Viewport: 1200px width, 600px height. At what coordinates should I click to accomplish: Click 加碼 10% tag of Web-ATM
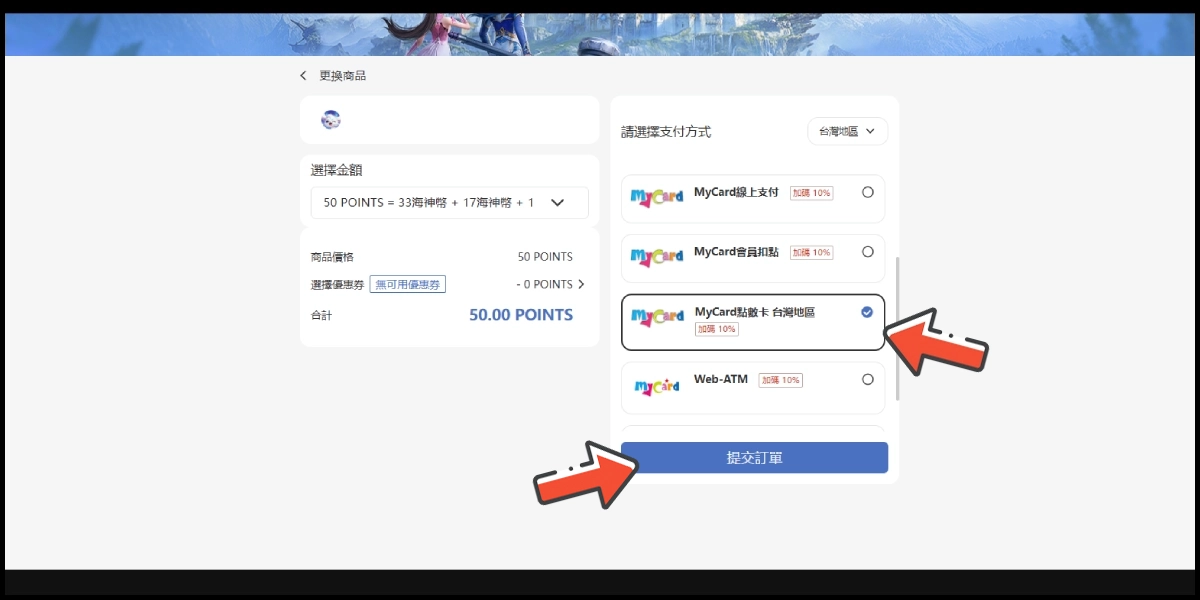click(780, 380)
